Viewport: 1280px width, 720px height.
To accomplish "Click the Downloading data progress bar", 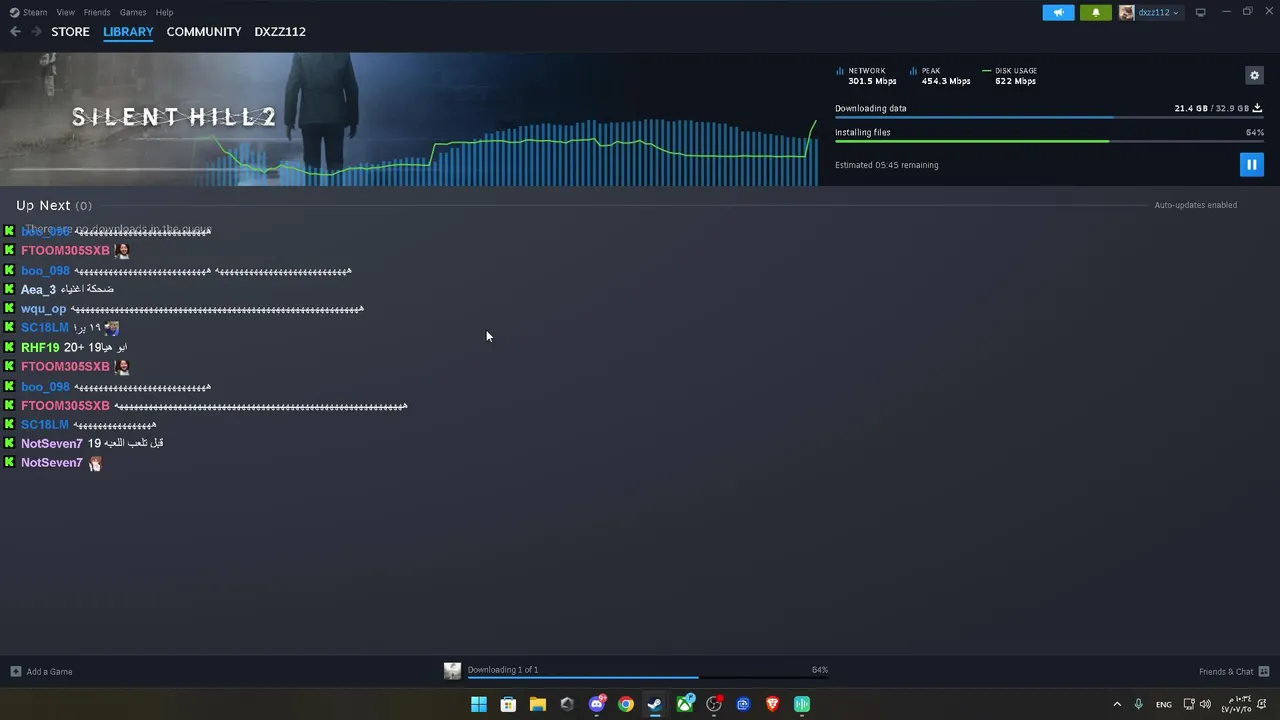I will 1048,118.
